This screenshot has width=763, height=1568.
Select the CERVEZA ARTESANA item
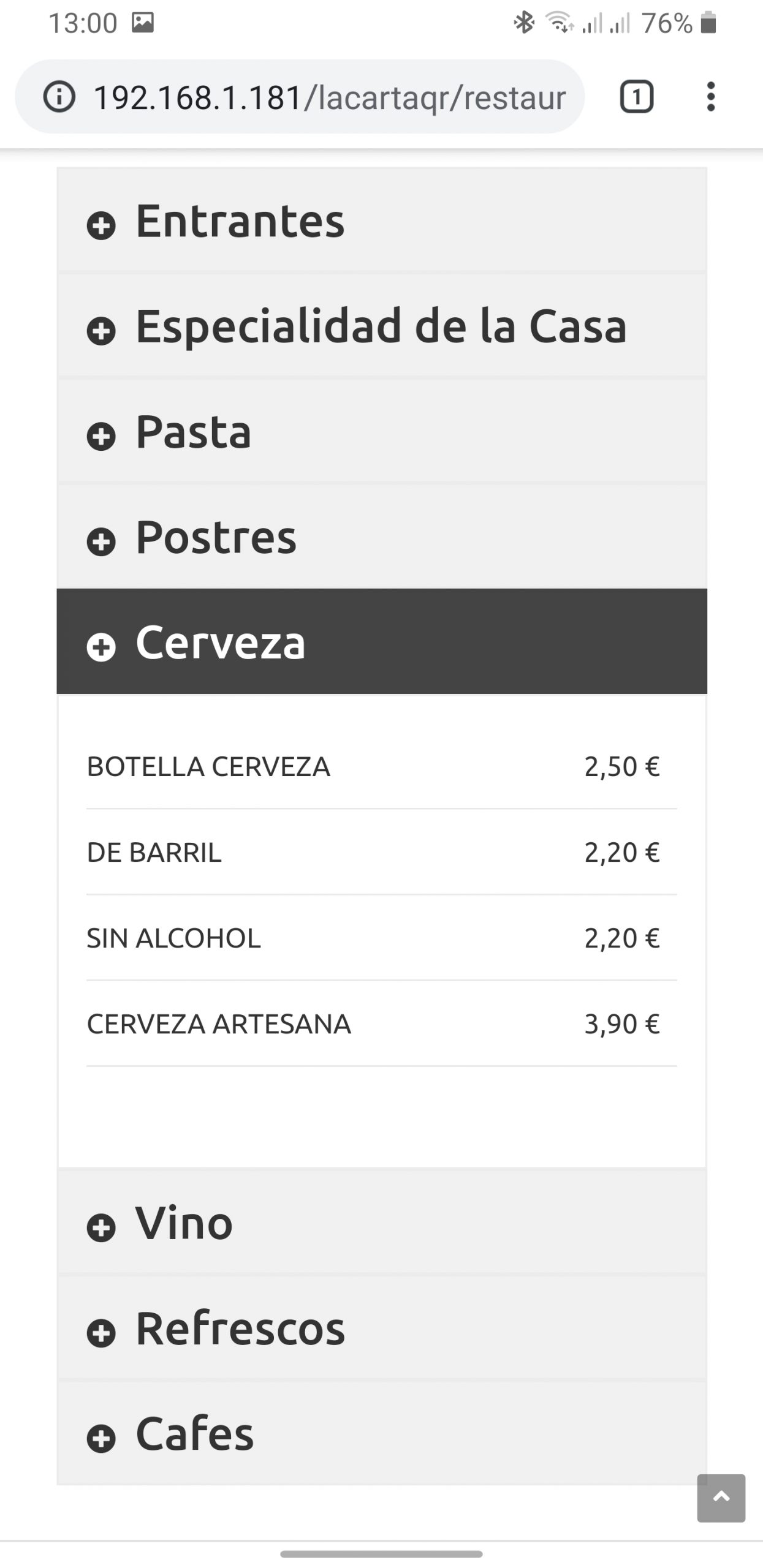(382, 1023)
